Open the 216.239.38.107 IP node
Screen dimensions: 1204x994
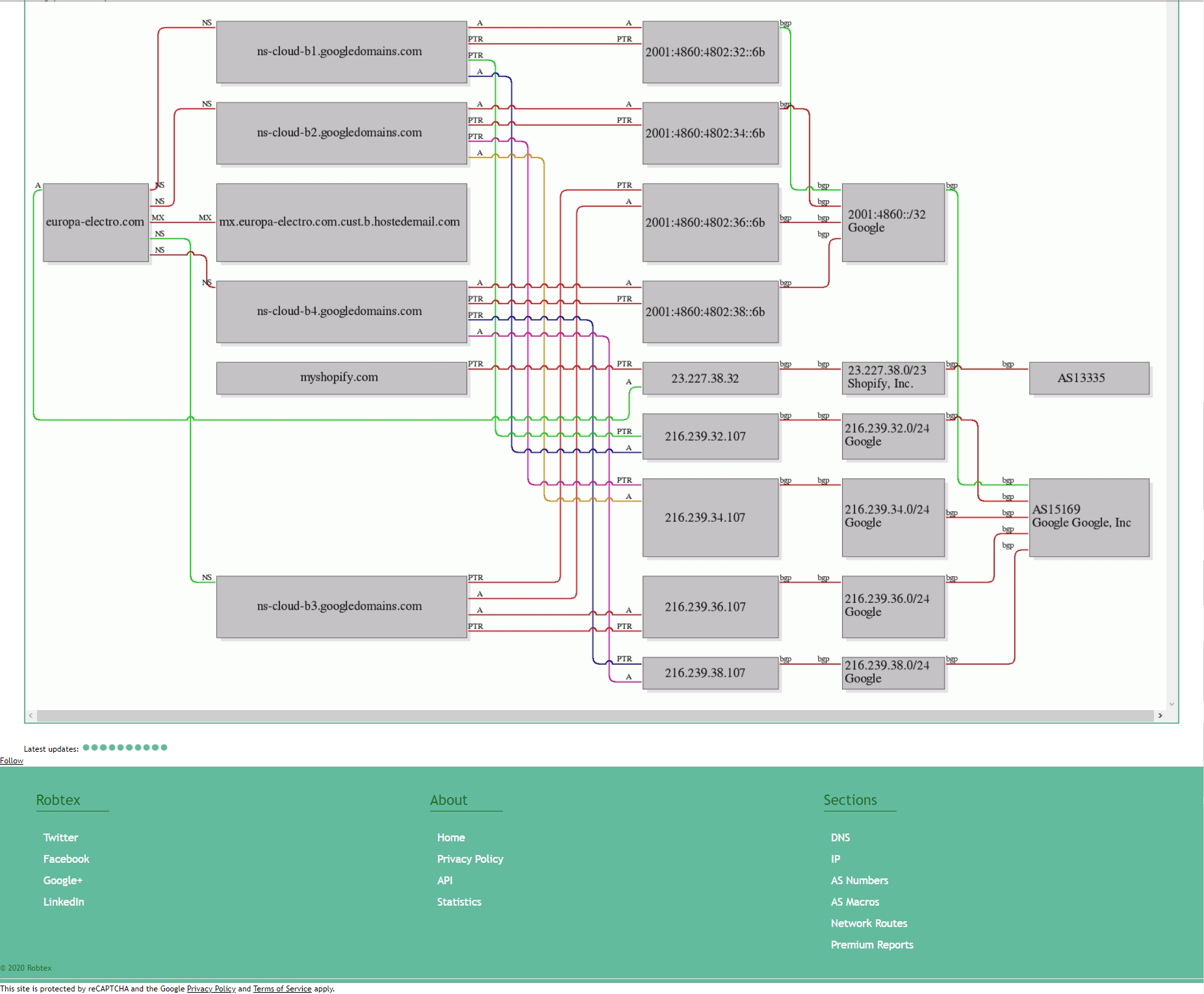point(711,673)
